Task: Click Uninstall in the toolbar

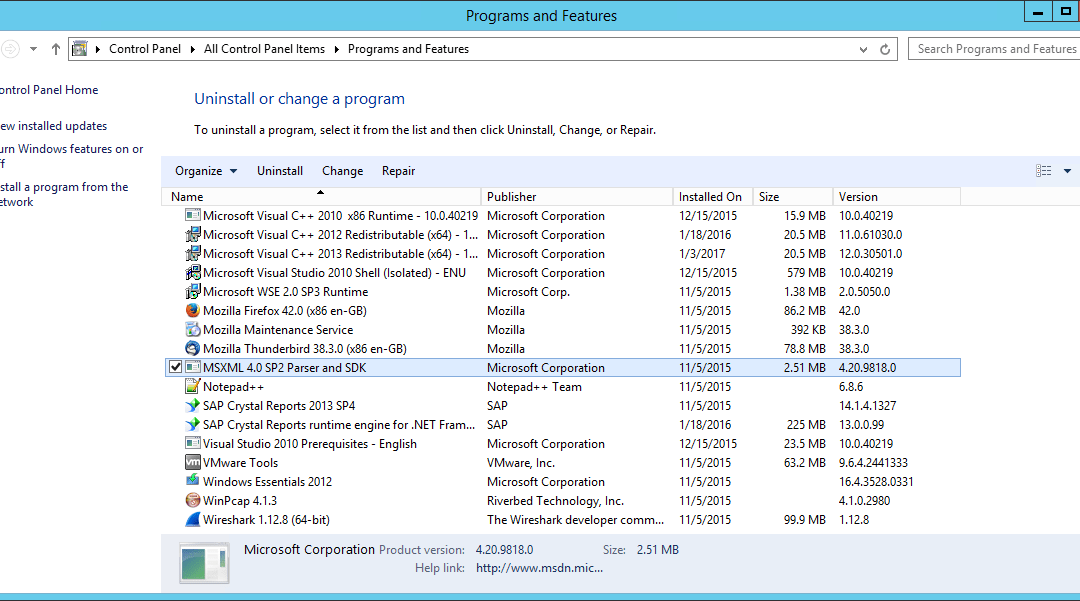Action: click(x=280, y=171)
